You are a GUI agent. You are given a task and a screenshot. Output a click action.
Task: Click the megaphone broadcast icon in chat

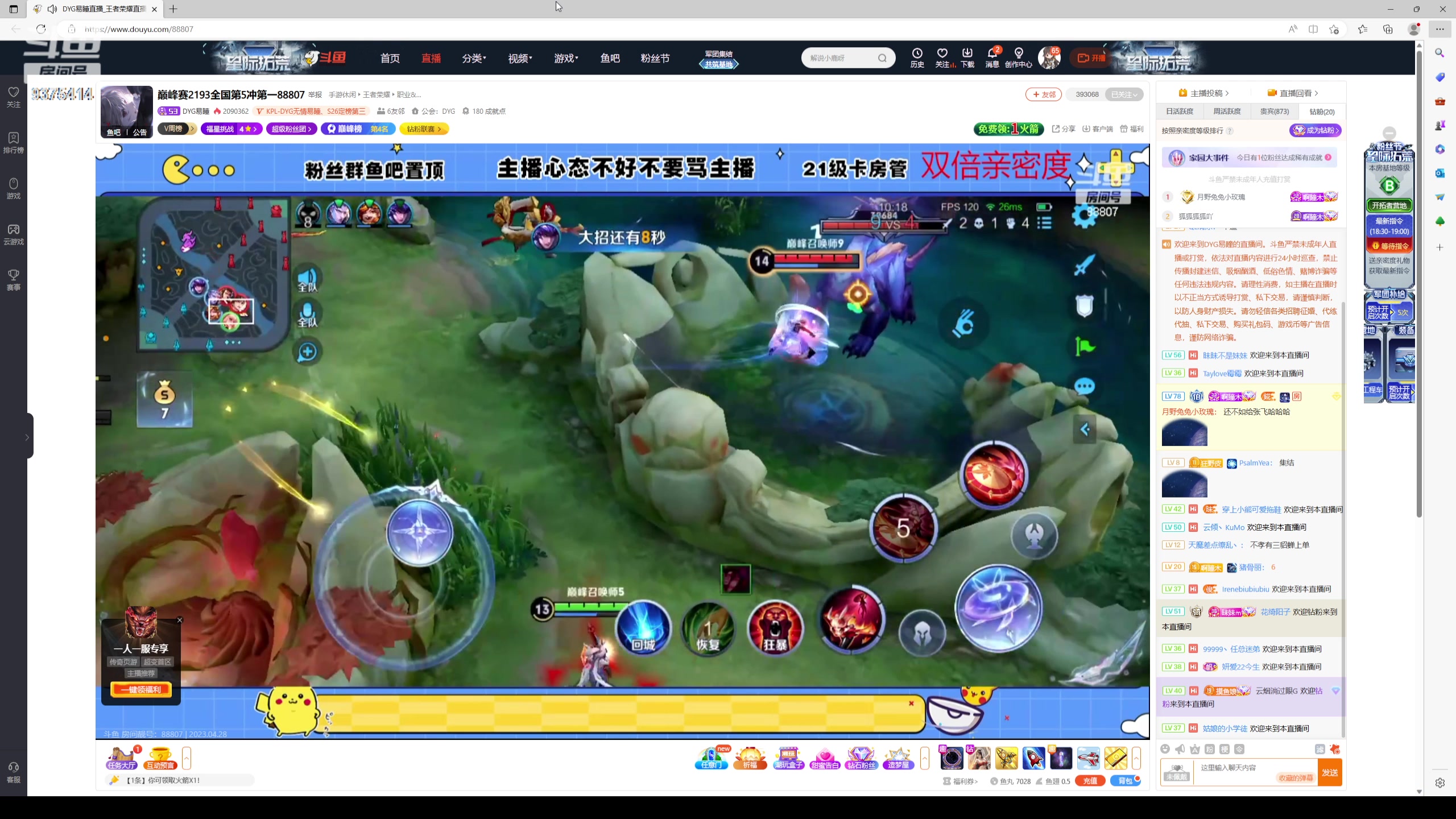(x=1180, y=749)
